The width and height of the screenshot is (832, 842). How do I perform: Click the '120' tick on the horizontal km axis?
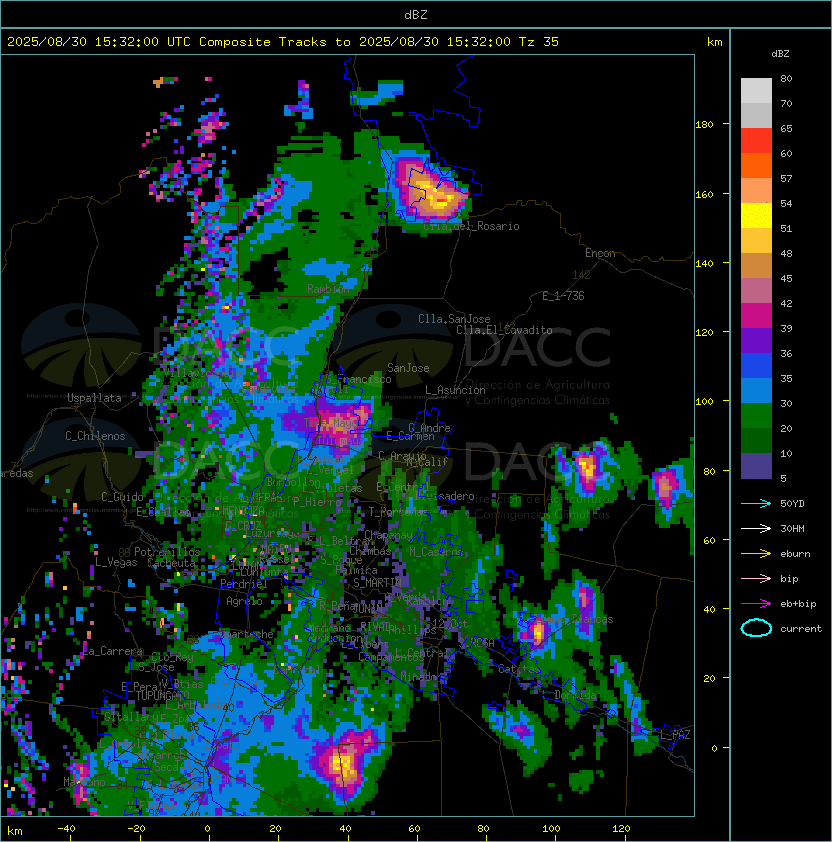coord(621,829)
